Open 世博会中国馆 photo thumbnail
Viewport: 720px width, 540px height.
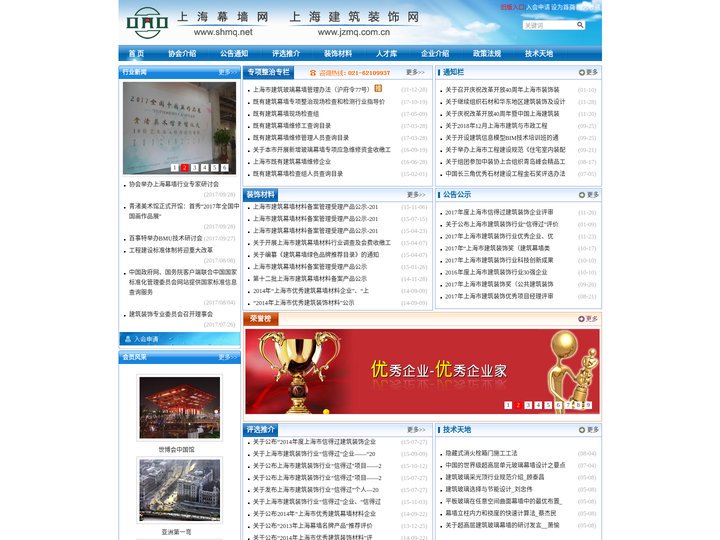click(180, 408)
